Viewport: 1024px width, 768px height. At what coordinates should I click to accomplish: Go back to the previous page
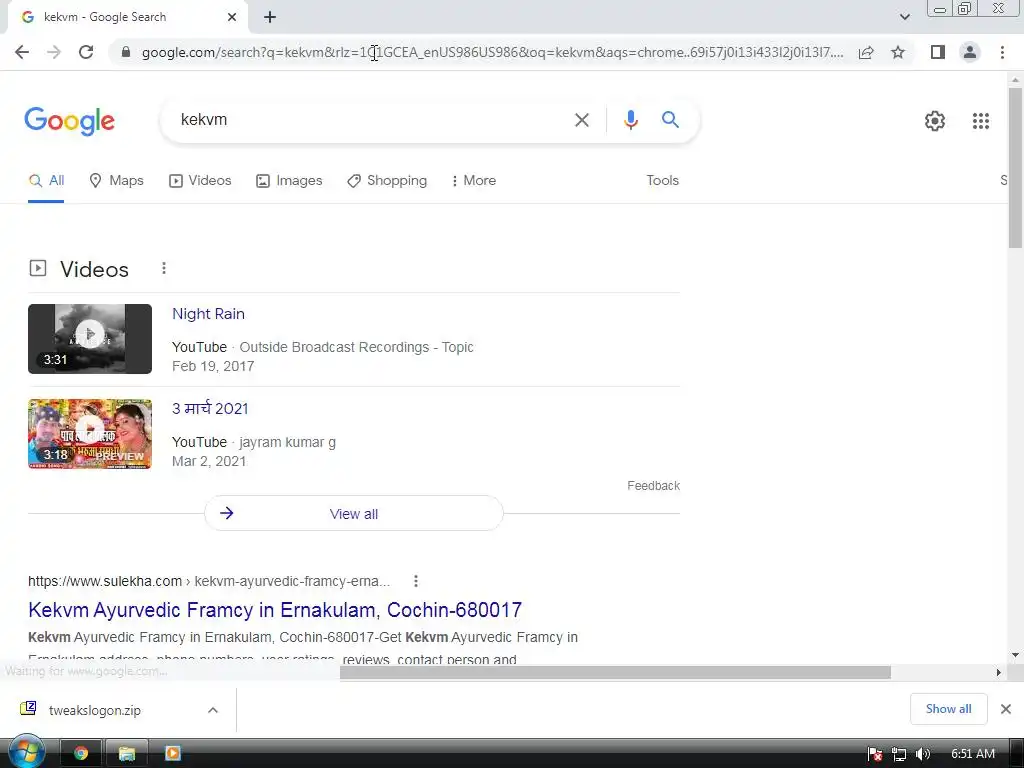(22, 52)
